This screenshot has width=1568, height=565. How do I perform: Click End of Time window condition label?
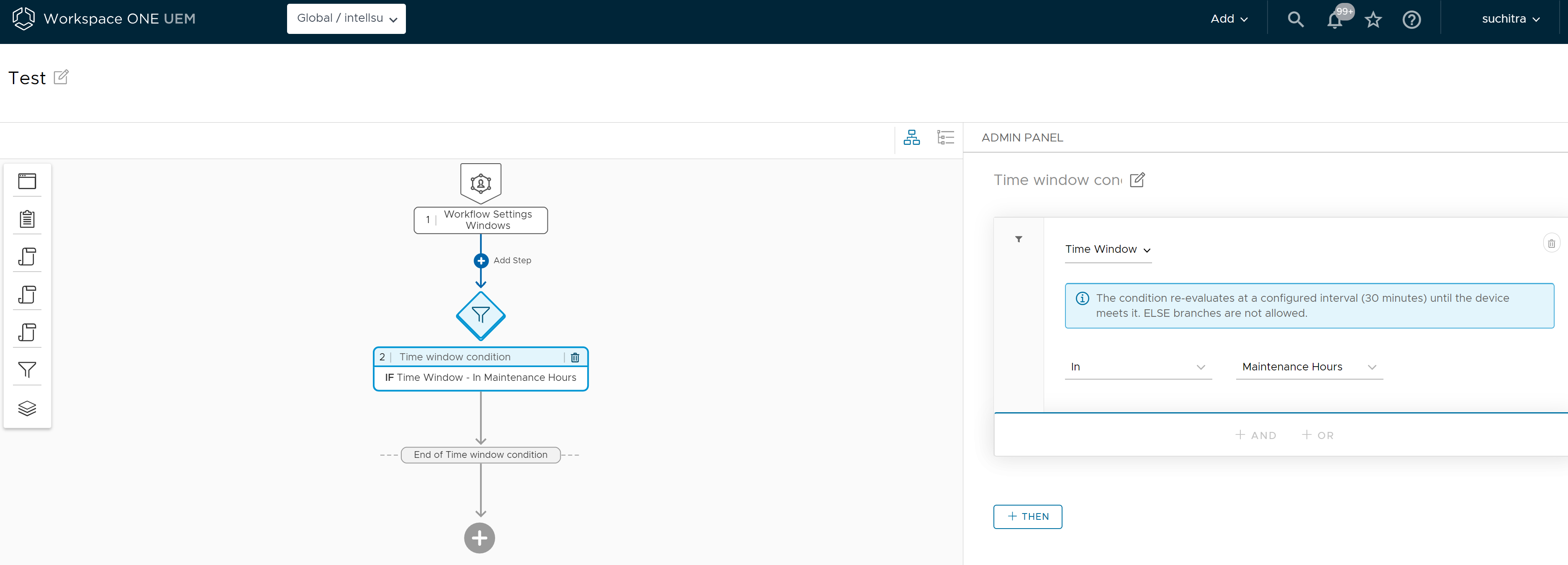coord(480,455)
